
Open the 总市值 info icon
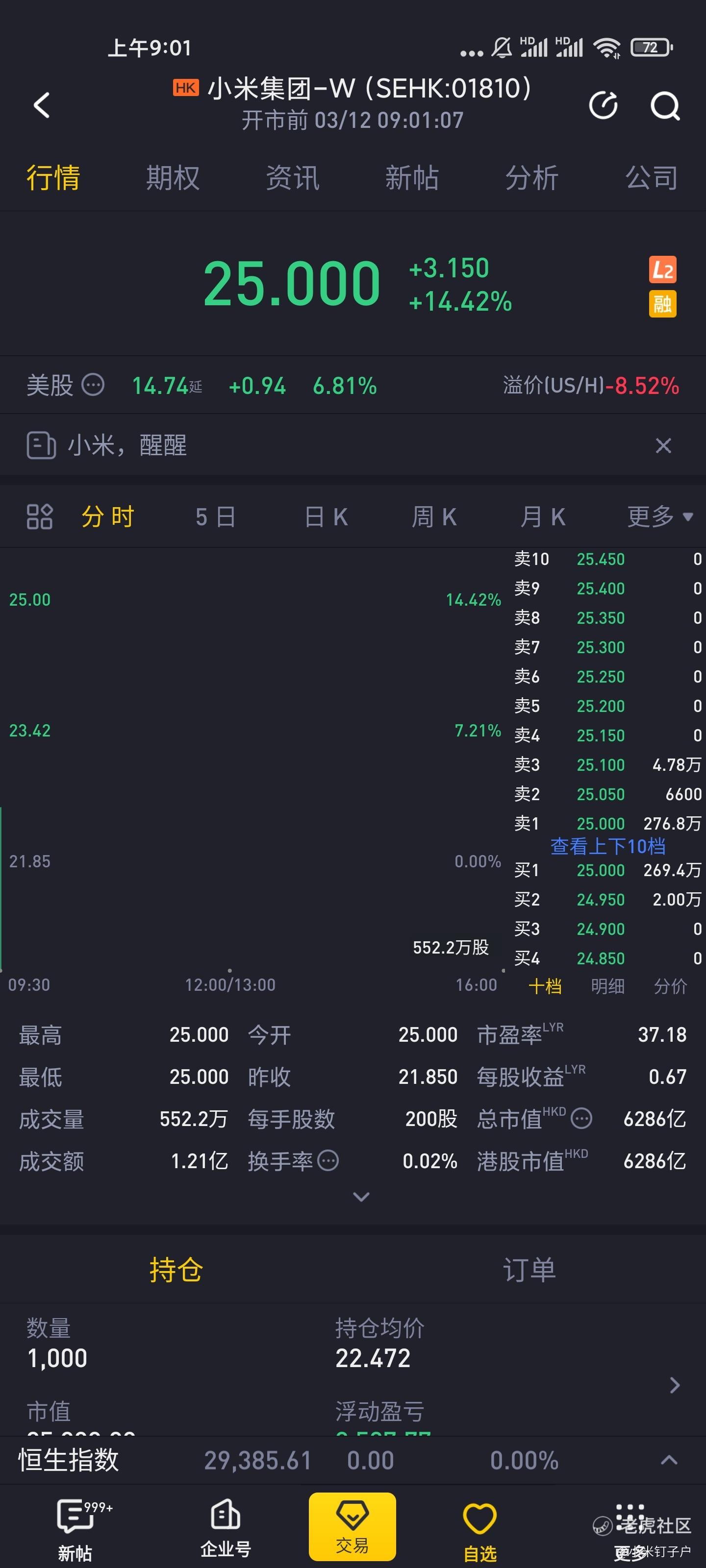[x=581, y=1118]
